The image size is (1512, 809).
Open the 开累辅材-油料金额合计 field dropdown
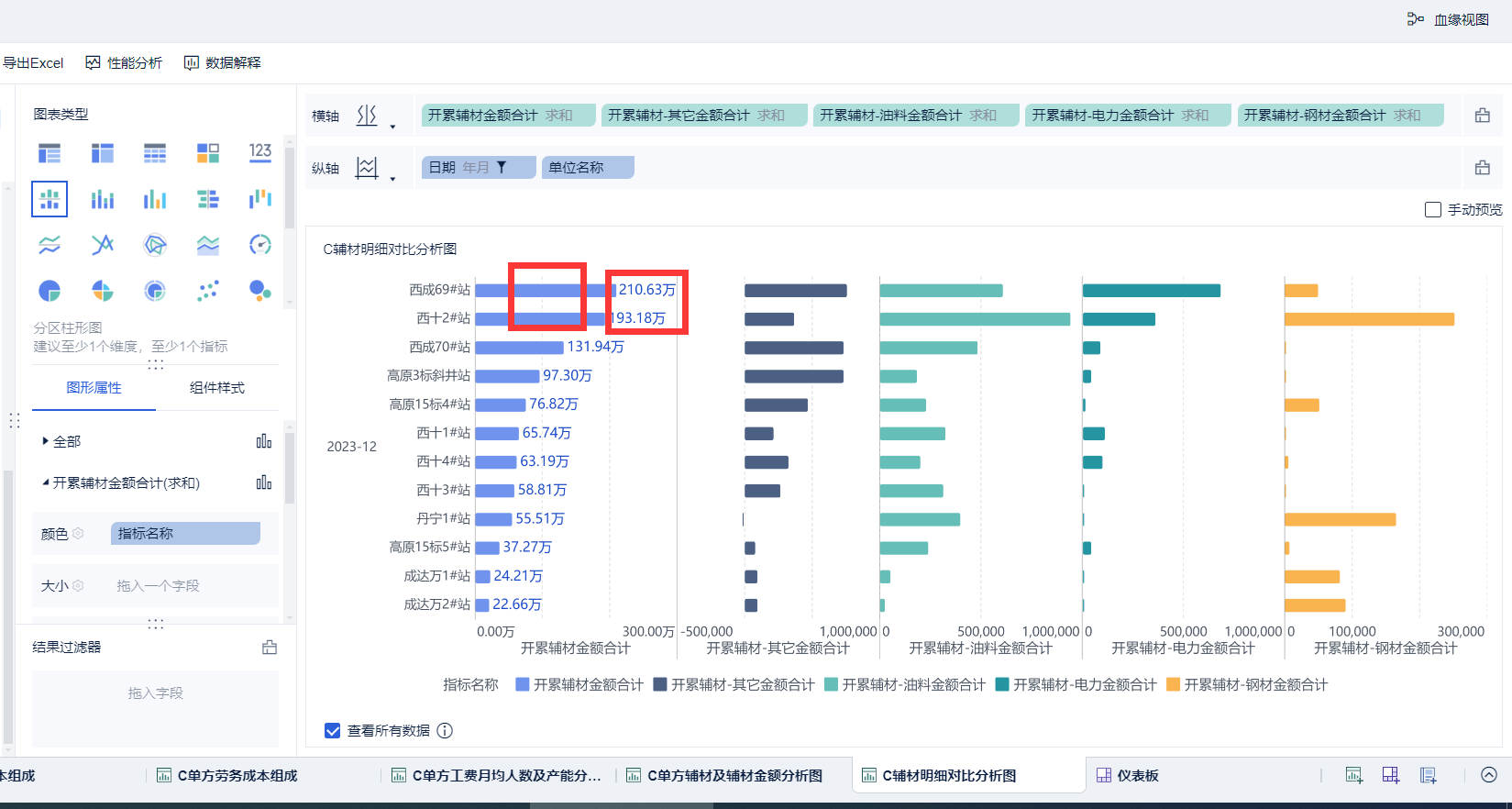(916, 116)
